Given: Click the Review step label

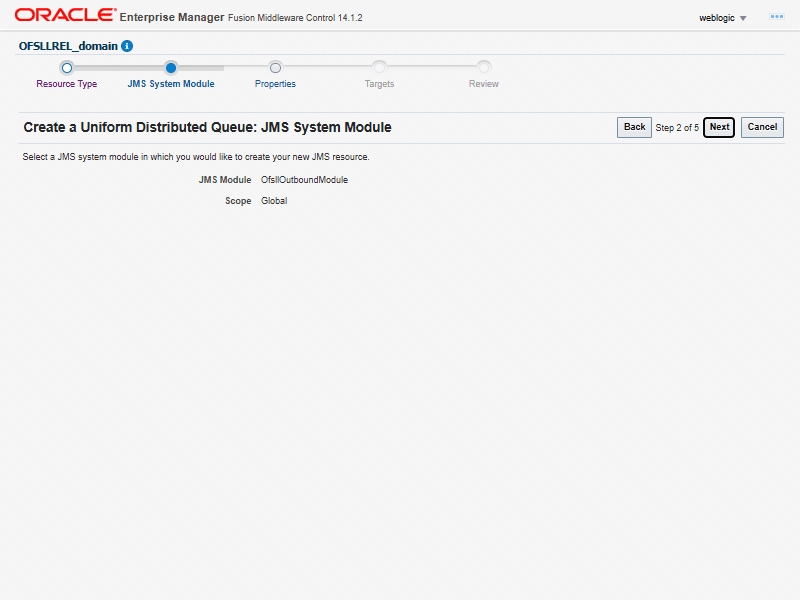Looking at the screenshot, I should click(x=484, y=84).
